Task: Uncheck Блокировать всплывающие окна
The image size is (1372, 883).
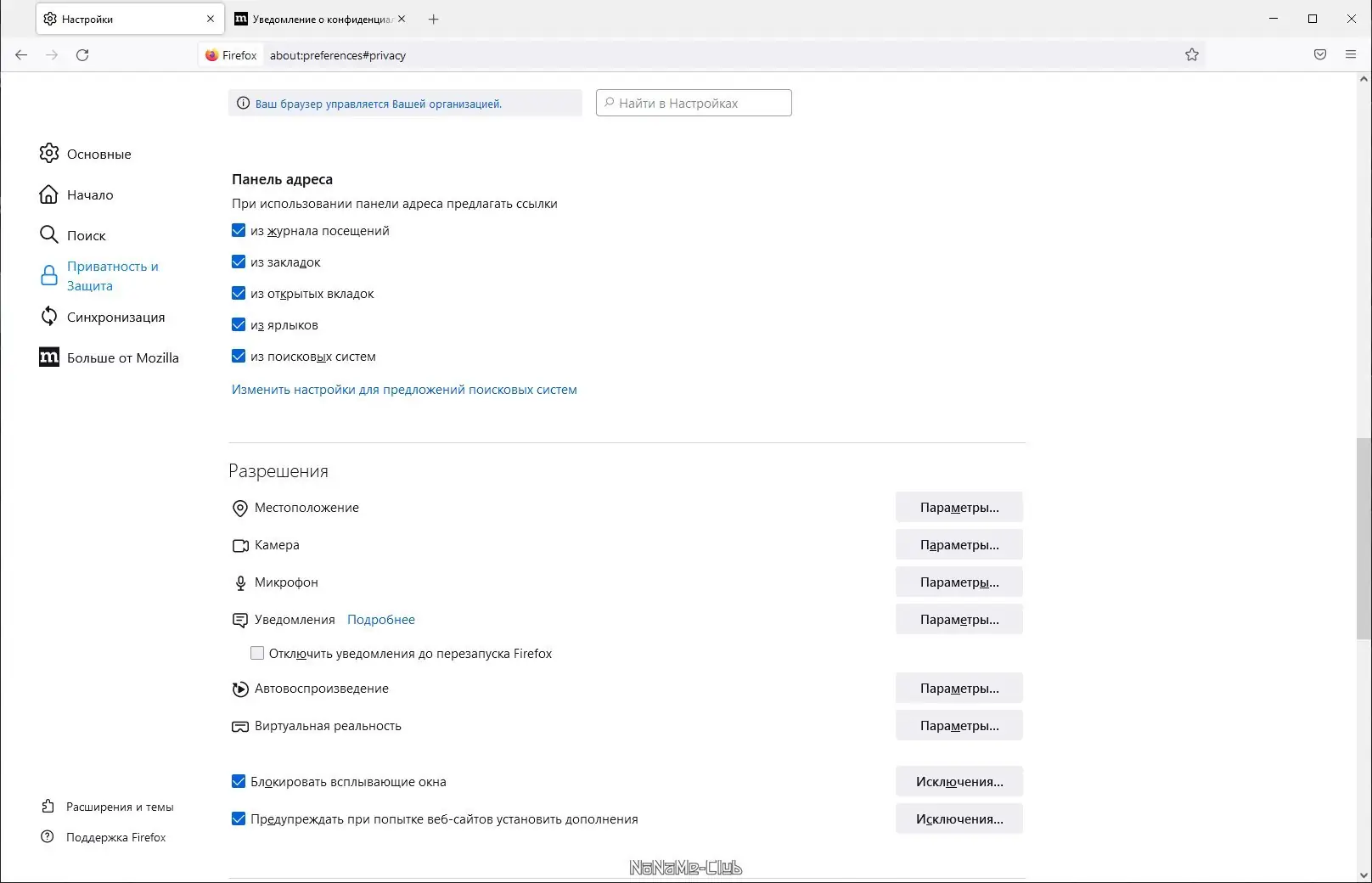Action: (239, 781)
